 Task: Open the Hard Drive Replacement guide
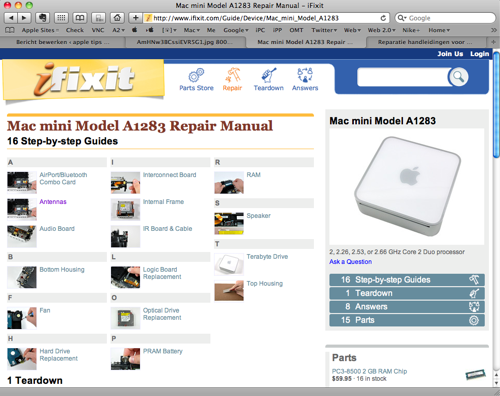(x=58, y=355)
